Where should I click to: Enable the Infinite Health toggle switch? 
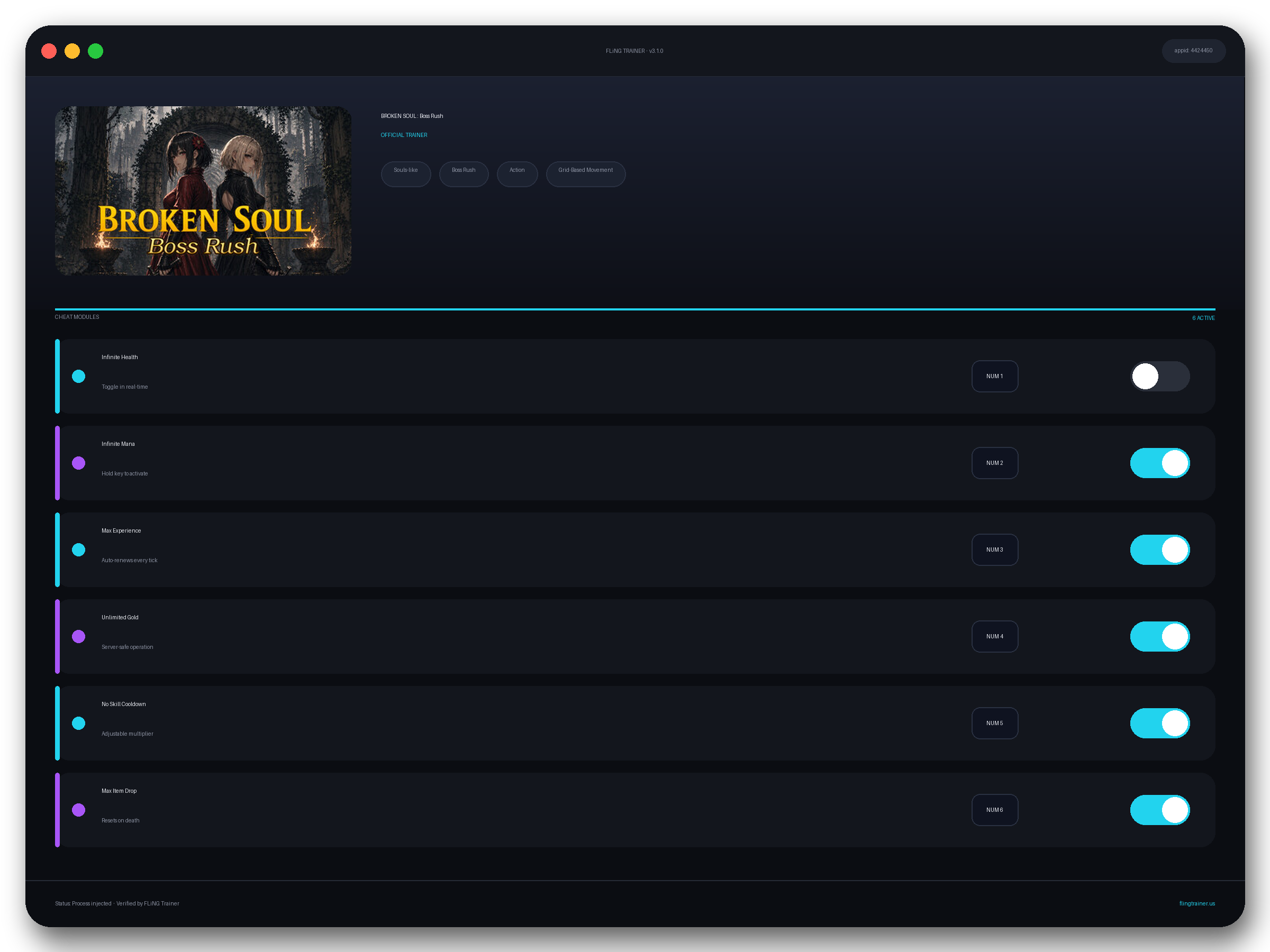pyautogui.click(x=1160, y=377)
